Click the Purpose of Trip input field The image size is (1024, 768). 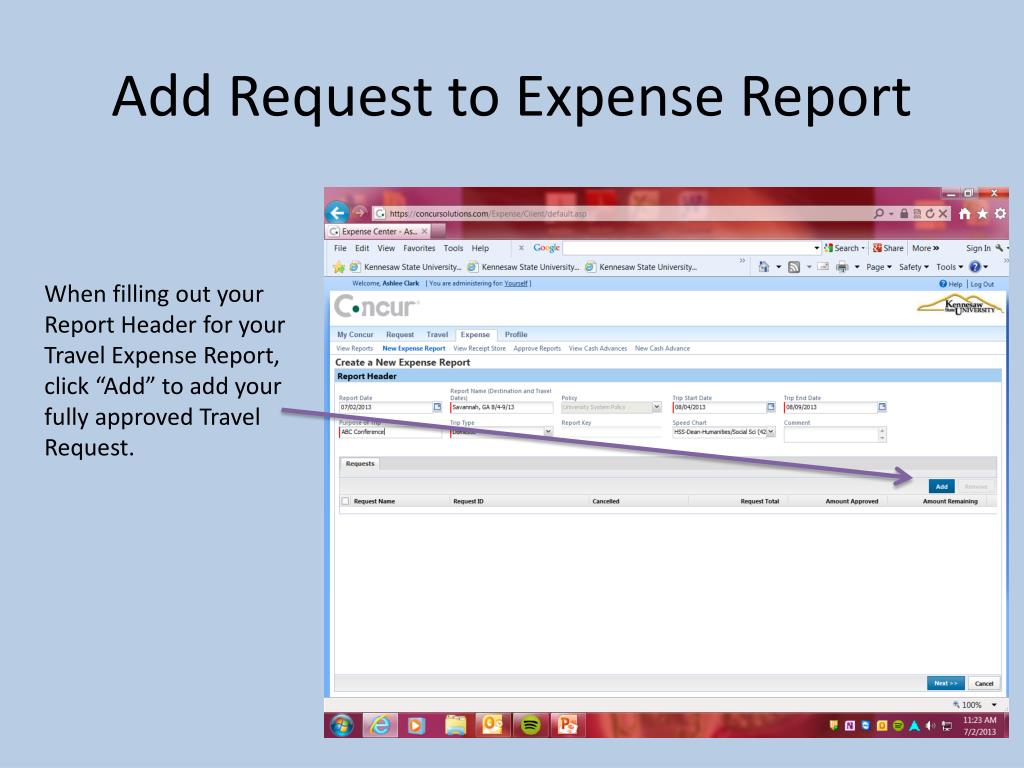point(390,432)
